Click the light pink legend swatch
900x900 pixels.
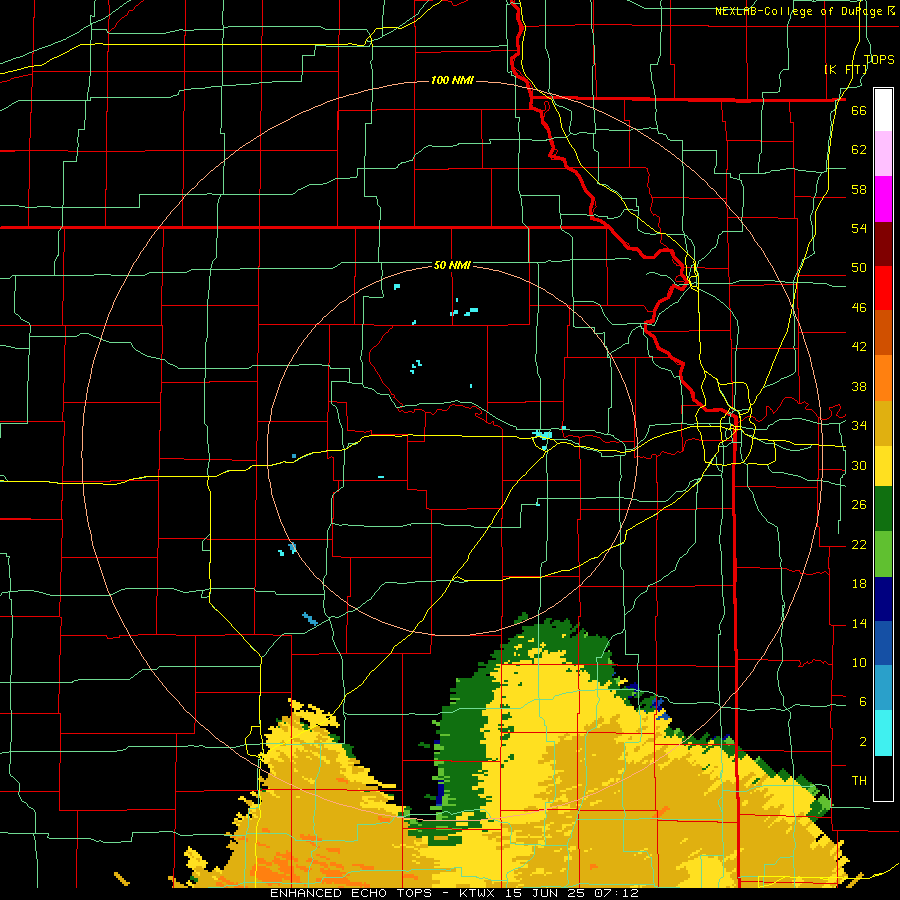tap(883, 154)
